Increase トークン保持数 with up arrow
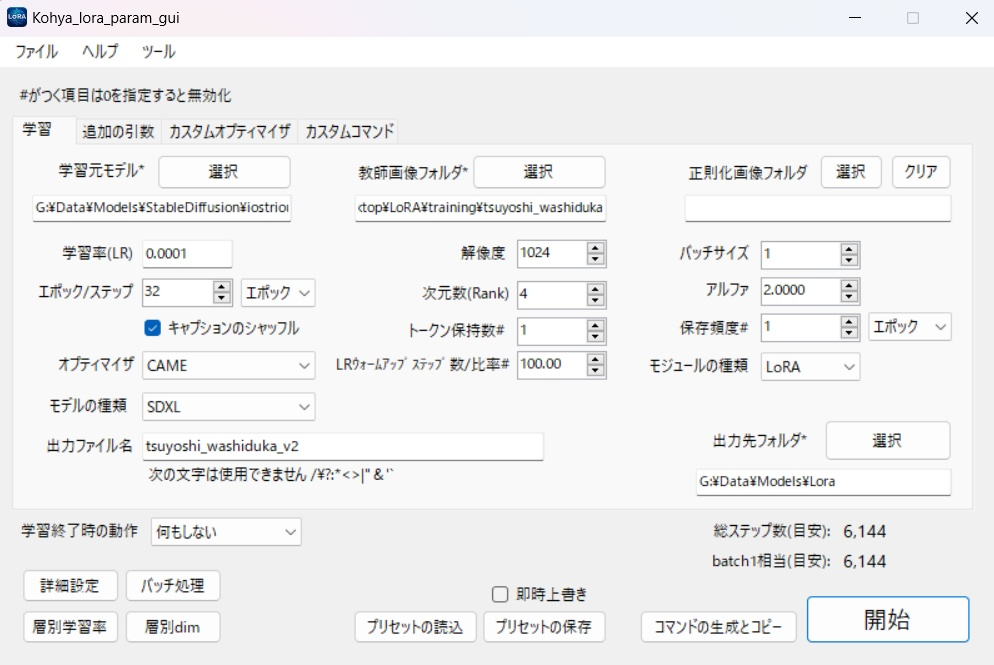Viewport: 994px width, 665px height. coord(595,325)
